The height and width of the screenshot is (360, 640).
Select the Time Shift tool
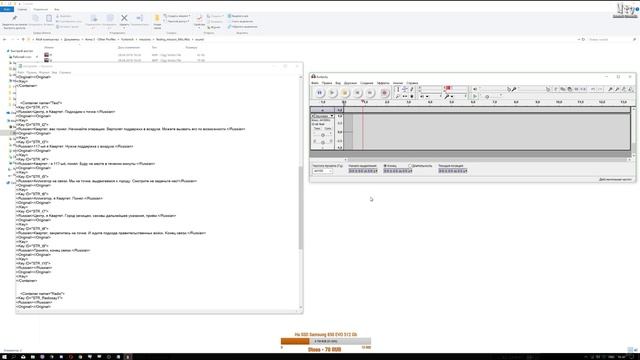tap(404, 96)
